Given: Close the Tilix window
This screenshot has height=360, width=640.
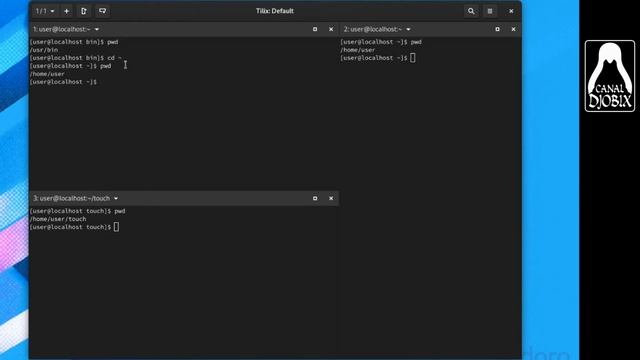Looking at the screenshot, I should tap(511, 11).
